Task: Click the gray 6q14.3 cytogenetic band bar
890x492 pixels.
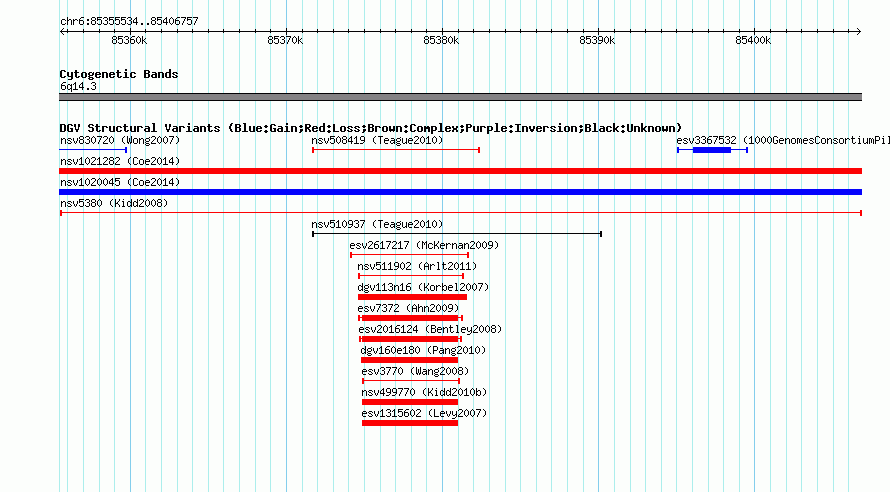Action: pyautogui.click(x=460, y=97)
